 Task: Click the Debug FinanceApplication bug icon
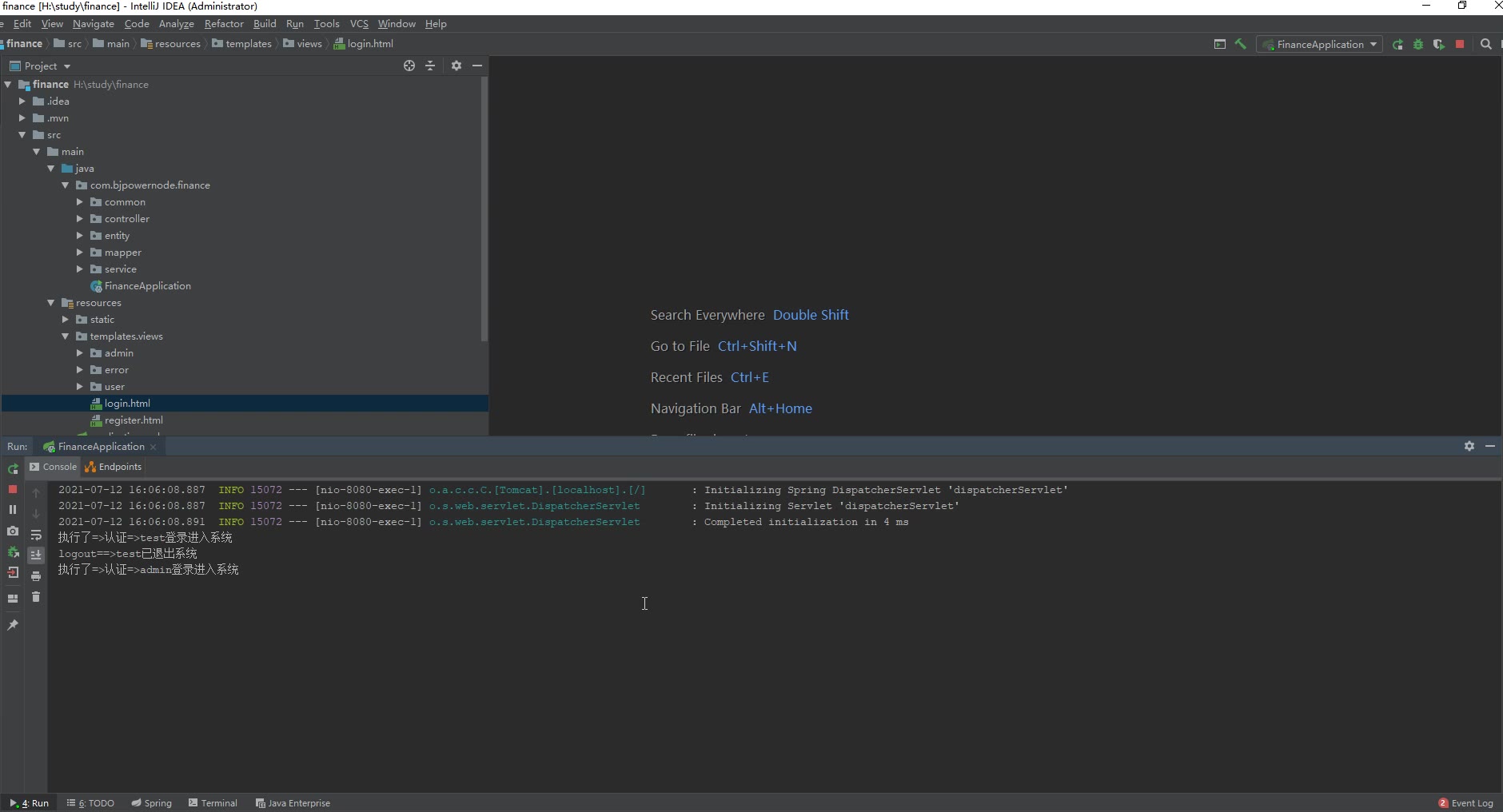tap(1418, 44)
